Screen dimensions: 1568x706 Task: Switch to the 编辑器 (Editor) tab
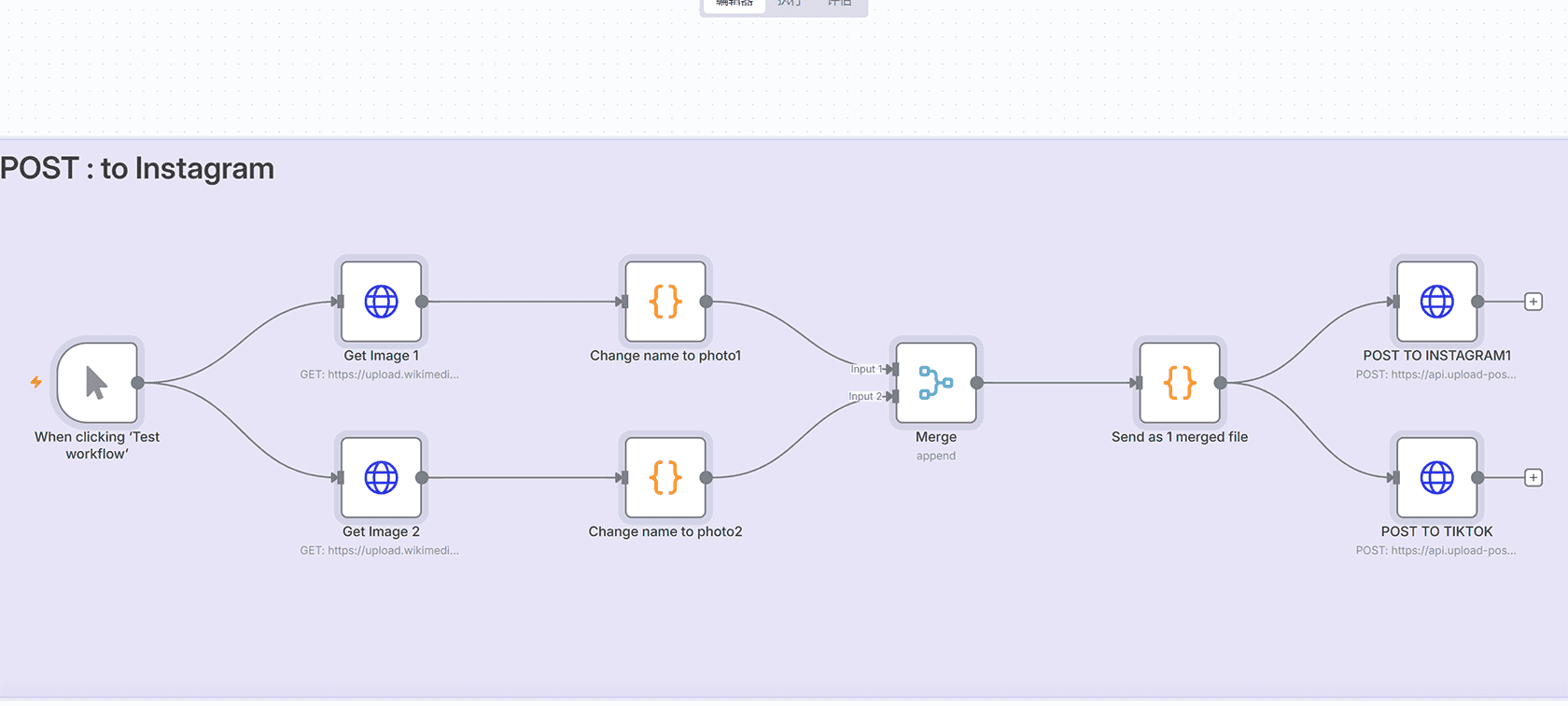pos(735,4)
